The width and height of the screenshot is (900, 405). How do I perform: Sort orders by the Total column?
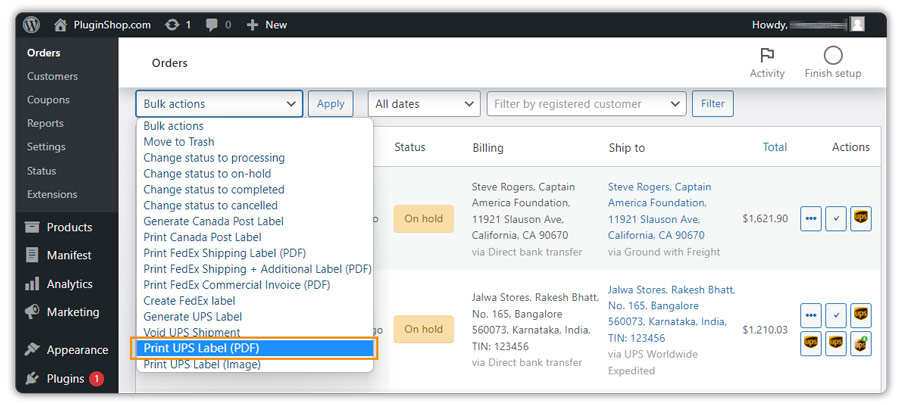point(774,147)
